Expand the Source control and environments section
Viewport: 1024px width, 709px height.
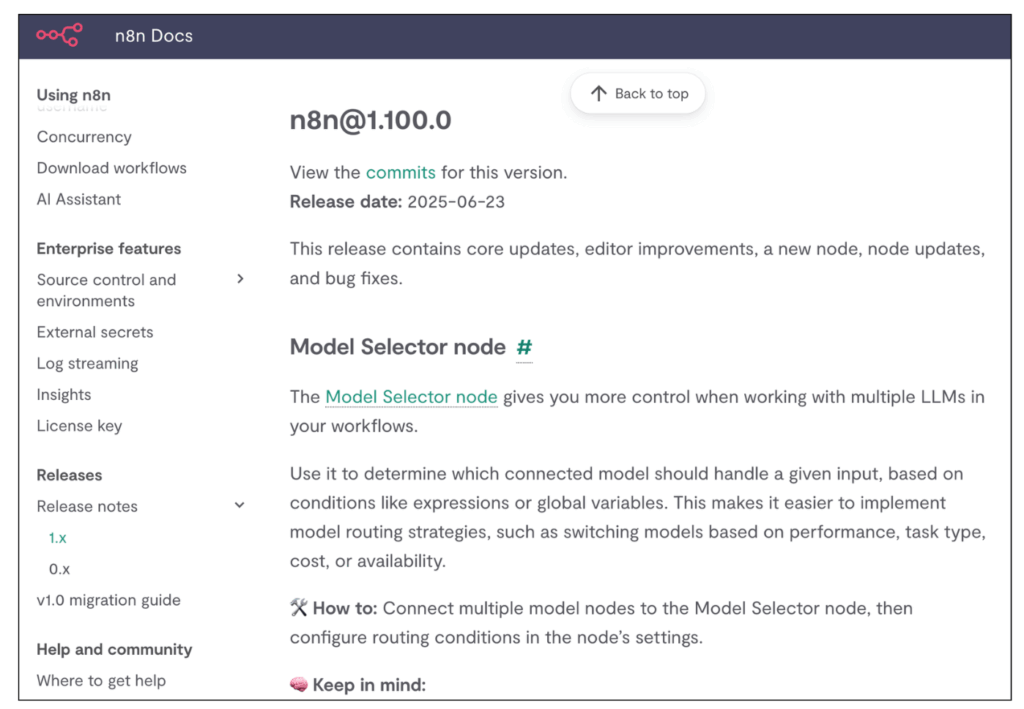(x=240, y=279)
